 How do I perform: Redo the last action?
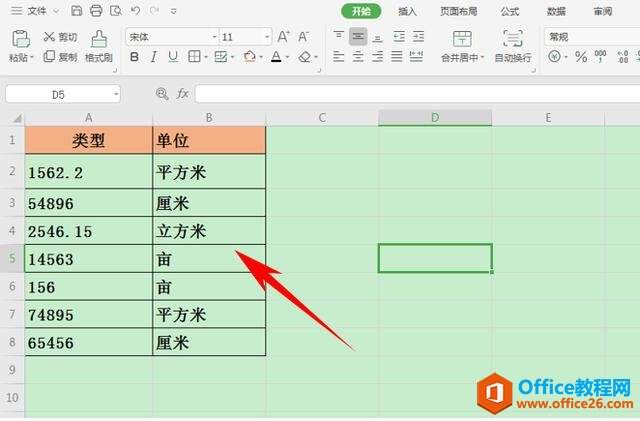click(x=154, y=11)
